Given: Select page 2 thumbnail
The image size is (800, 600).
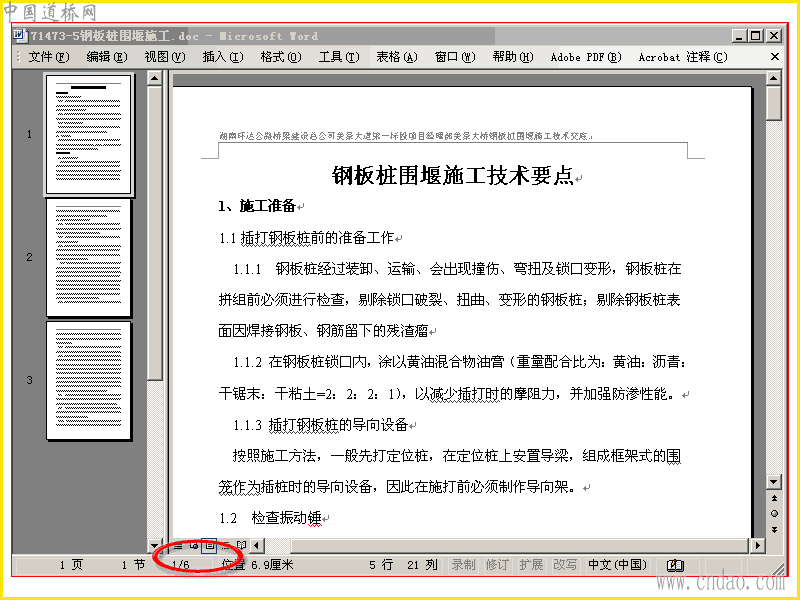Looking at the screenshot, I should point(89,258).
